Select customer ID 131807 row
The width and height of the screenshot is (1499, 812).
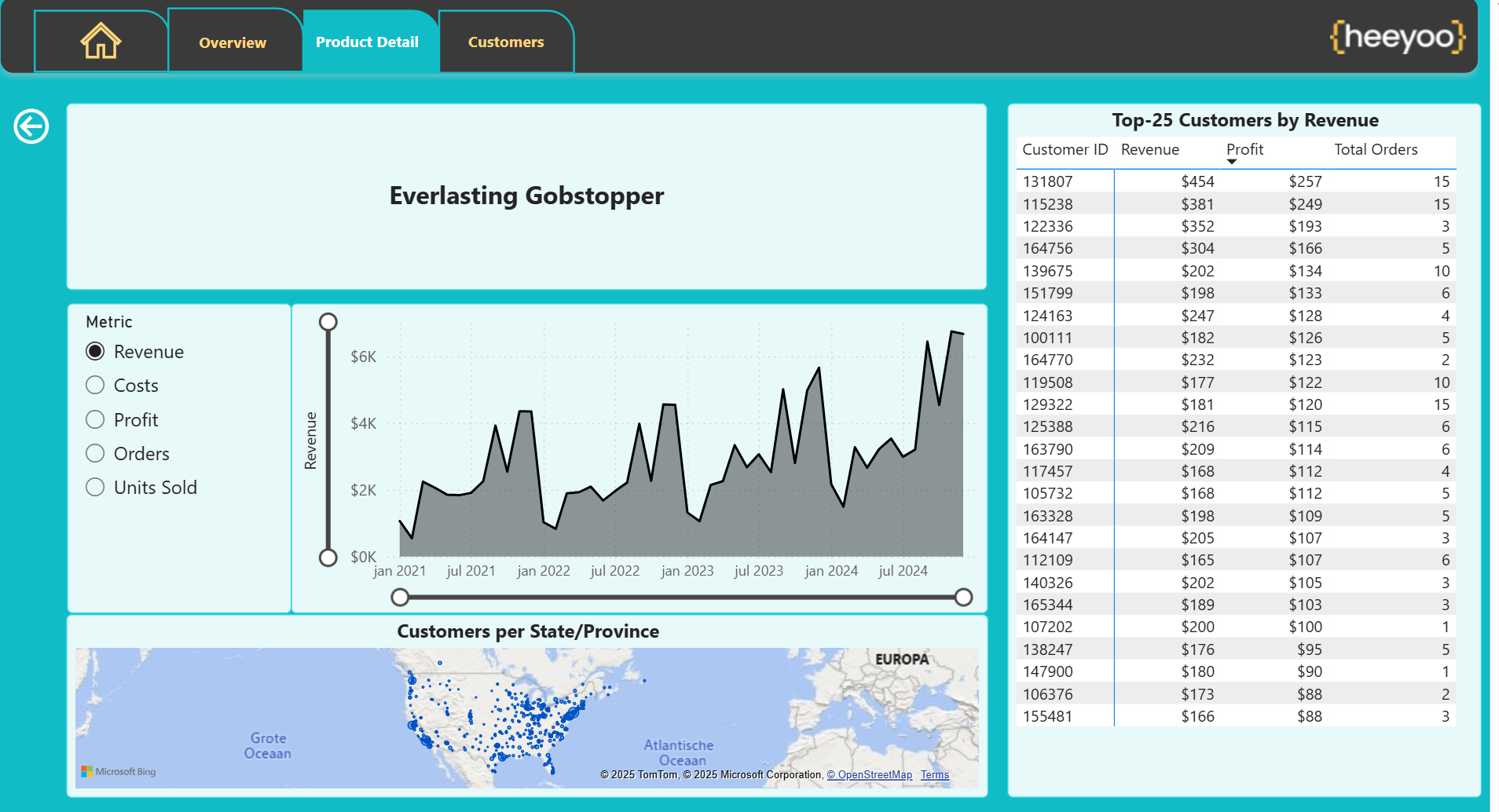tap(1236, 181)
